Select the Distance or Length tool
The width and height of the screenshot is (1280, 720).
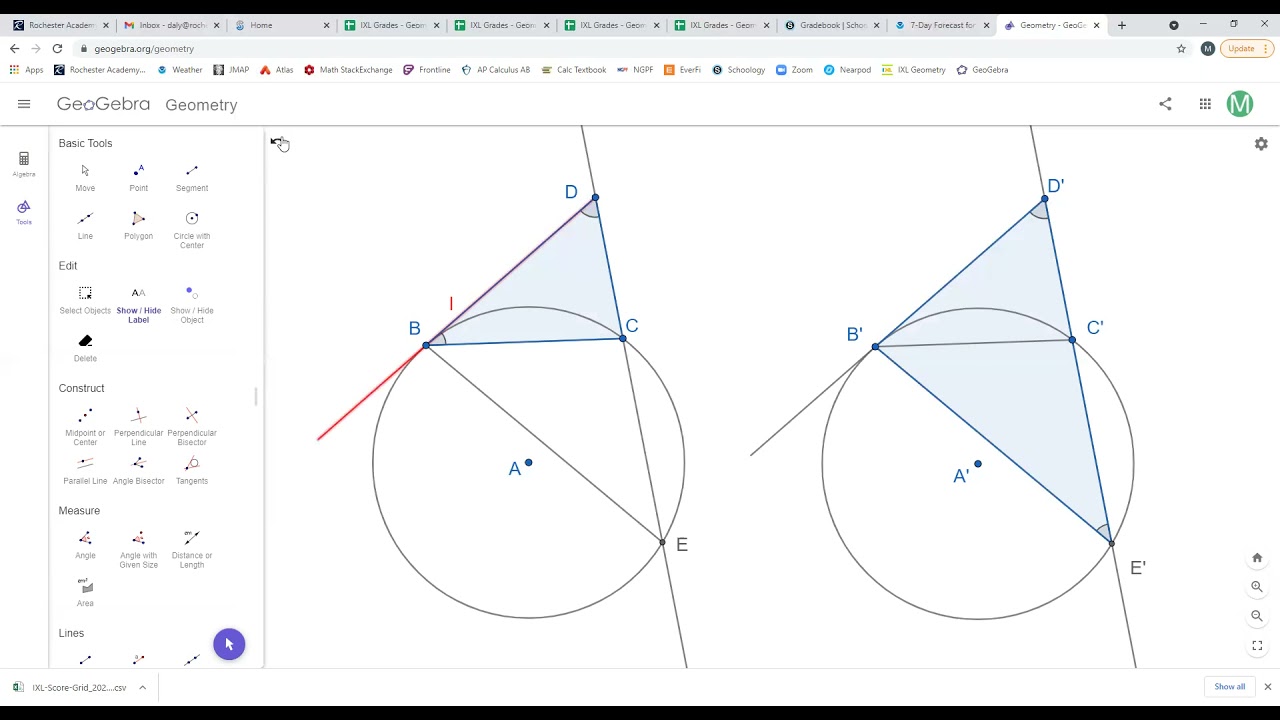click(192, 549)
